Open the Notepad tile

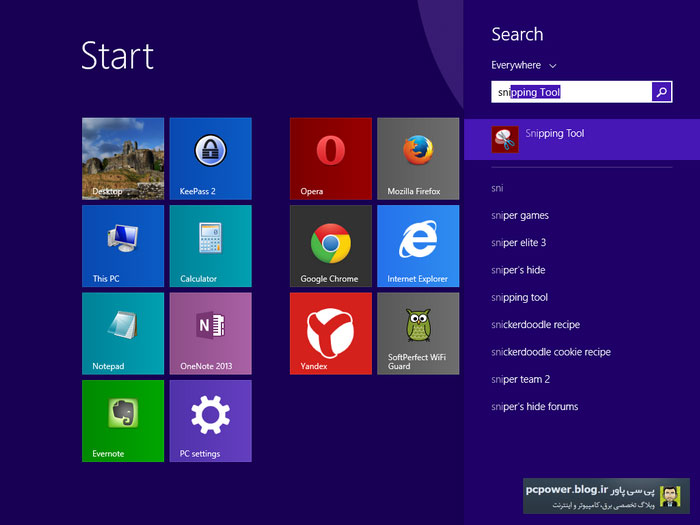122,333
